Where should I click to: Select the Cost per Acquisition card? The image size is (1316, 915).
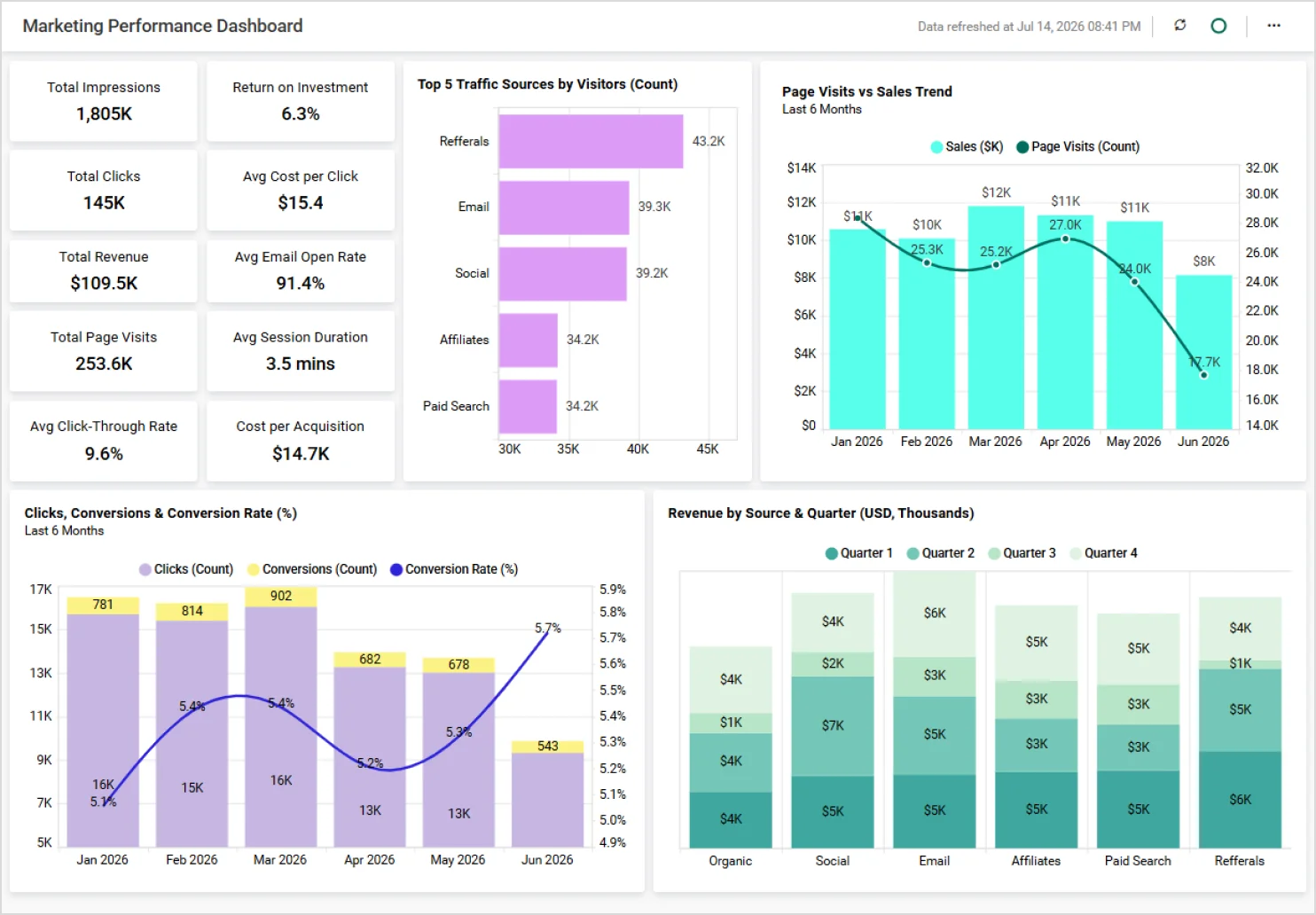301,441
